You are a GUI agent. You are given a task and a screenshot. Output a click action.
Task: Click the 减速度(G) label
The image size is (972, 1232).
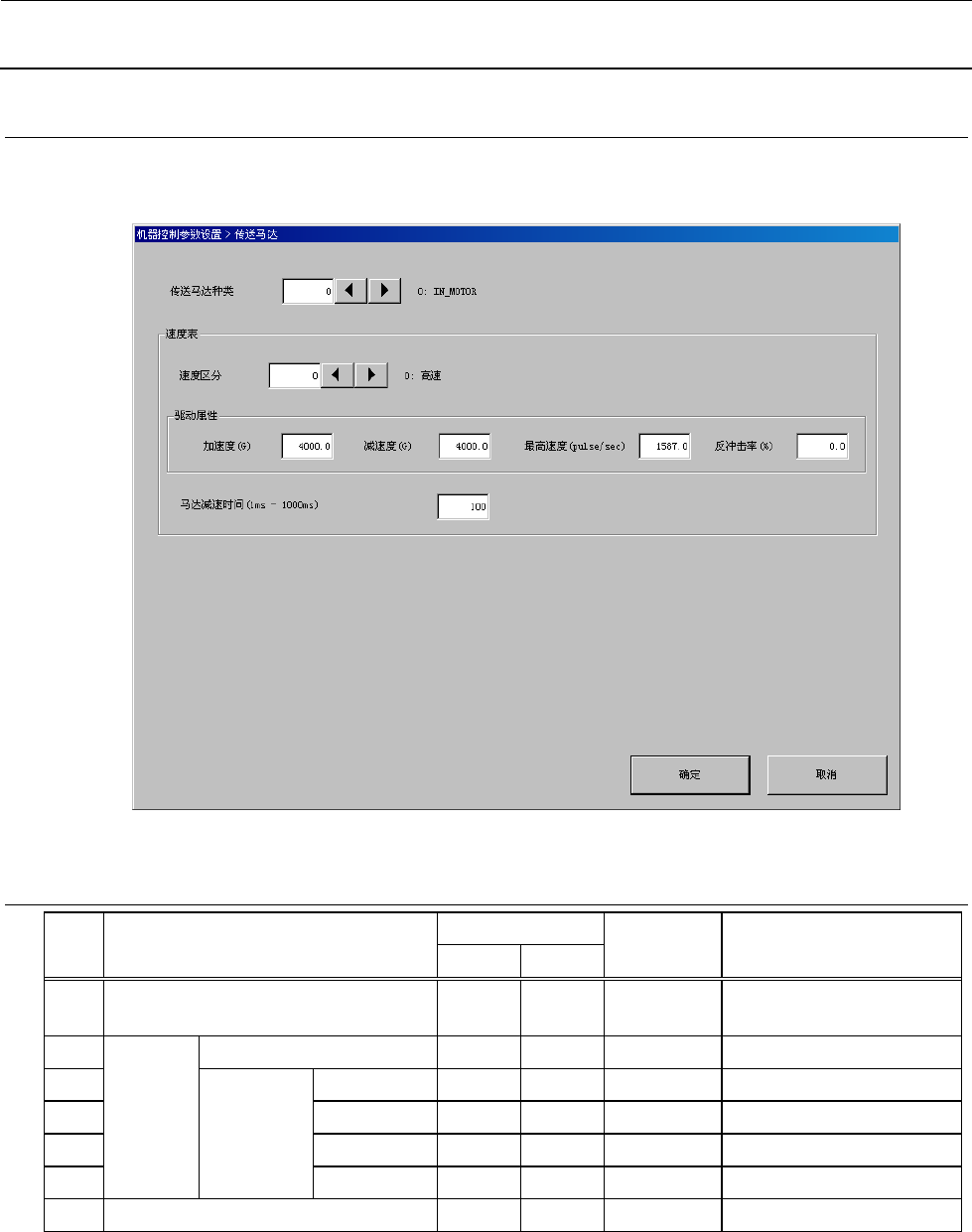(x=387, y=447)
